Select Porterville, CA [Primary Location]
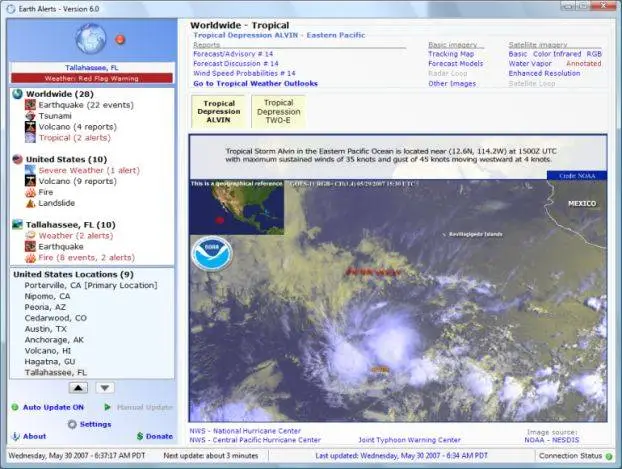This screenshot has height=469, width=622. point(91,286)
